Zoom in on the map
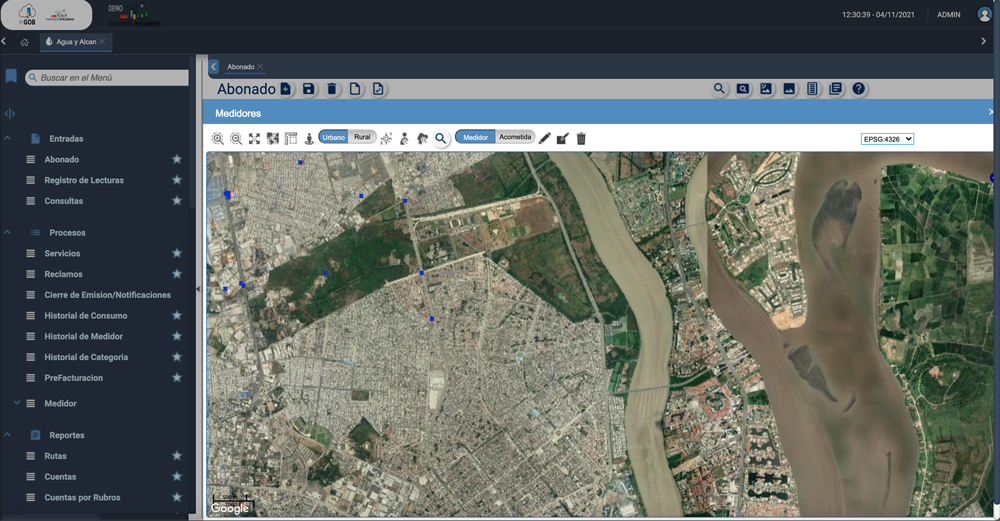This screenshot has height=521, width=1000. click(x=218, y=138)
